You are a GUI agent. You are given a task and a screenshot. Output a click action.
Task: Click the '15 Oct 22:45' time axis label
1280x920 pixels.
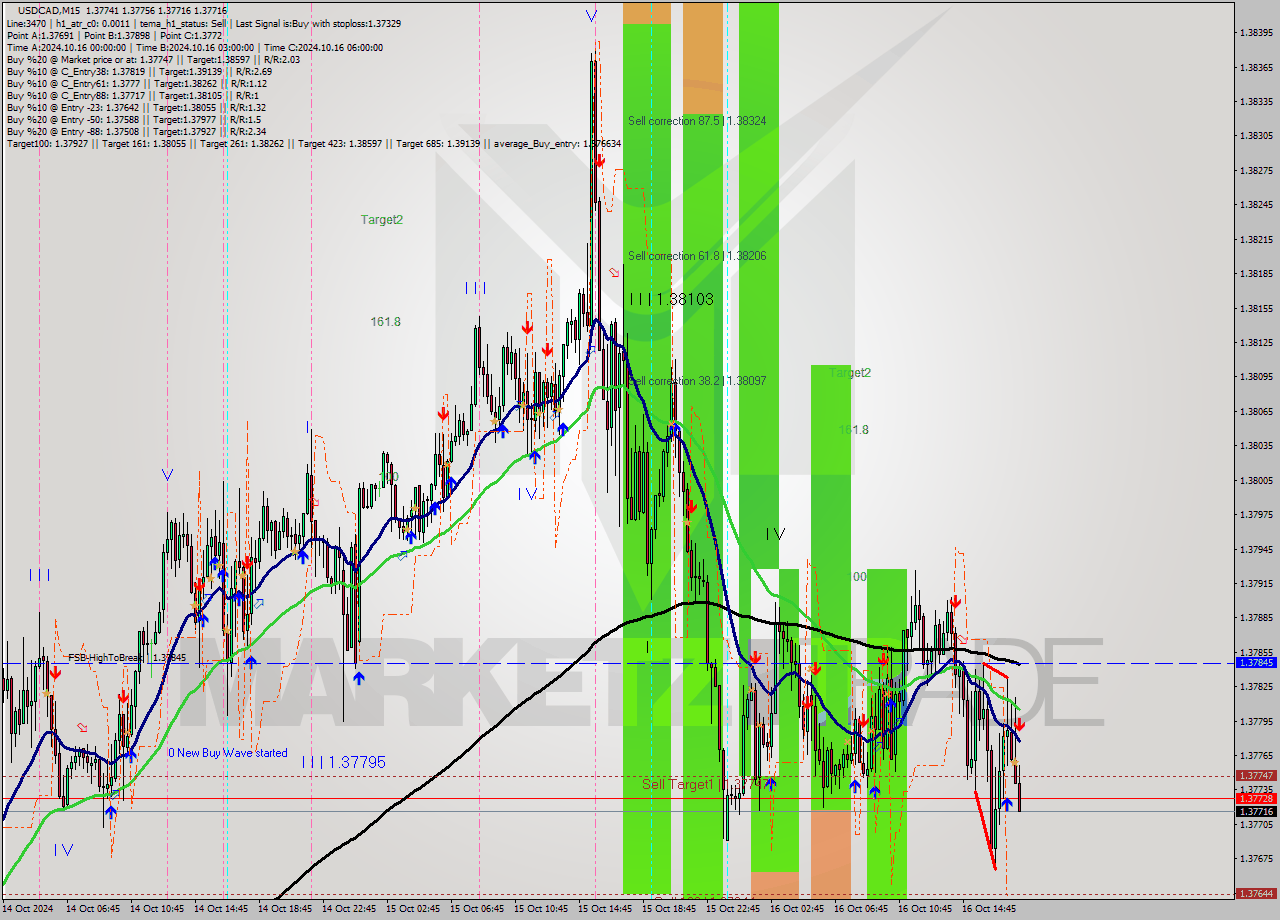point(733,909)
